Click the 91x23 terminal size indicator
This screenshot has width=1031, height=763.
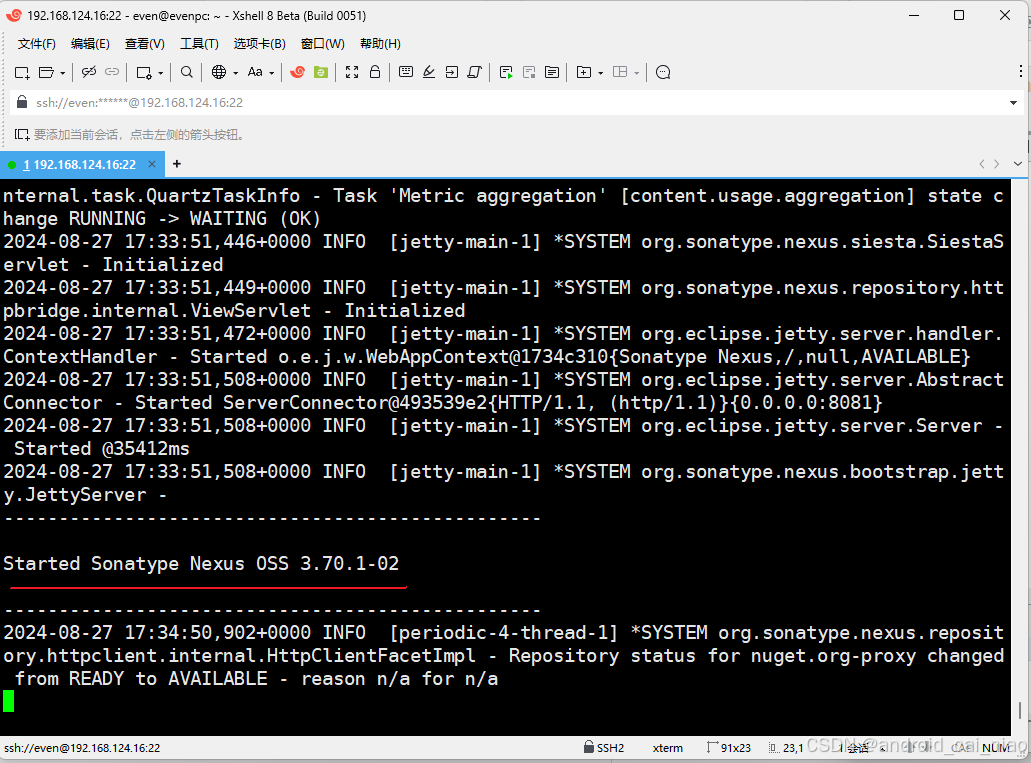(x=729, y=748)
